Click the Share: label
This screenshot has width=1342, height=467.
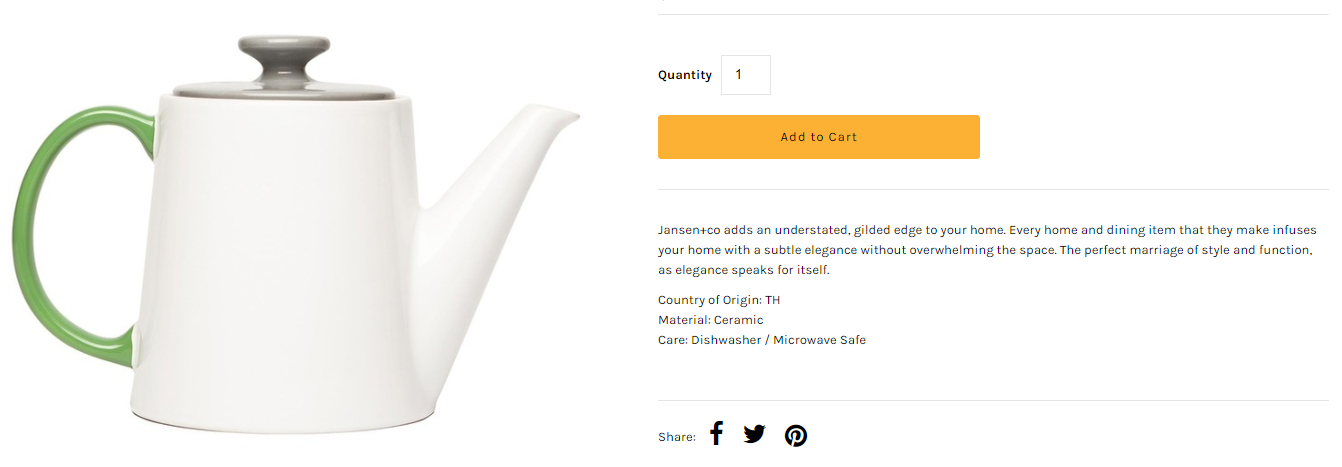pos(677,437)
